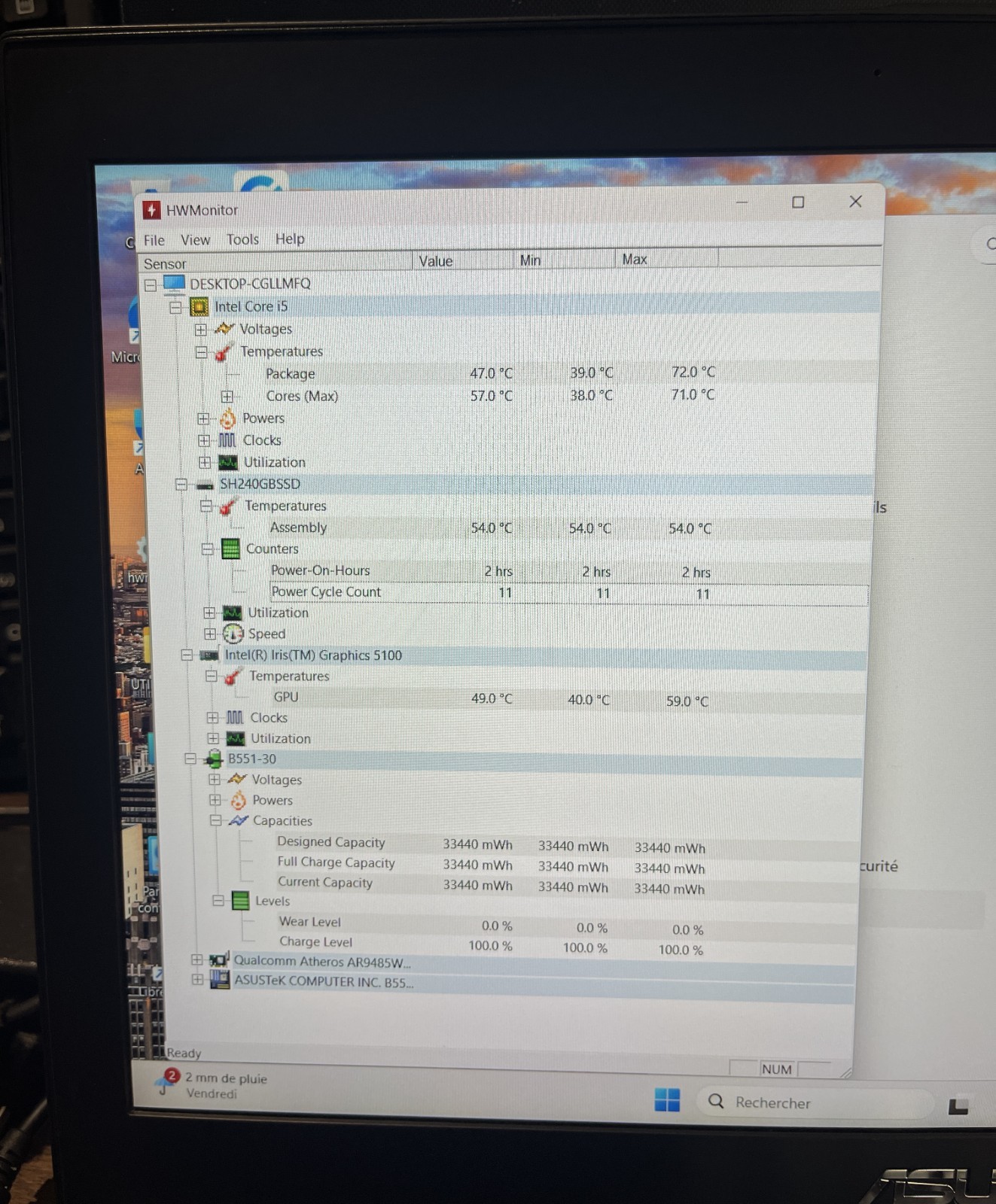Viewport: 996px width, 1204px height.
Task: Click the Capacities chart icon
Action: coord(239,821)
